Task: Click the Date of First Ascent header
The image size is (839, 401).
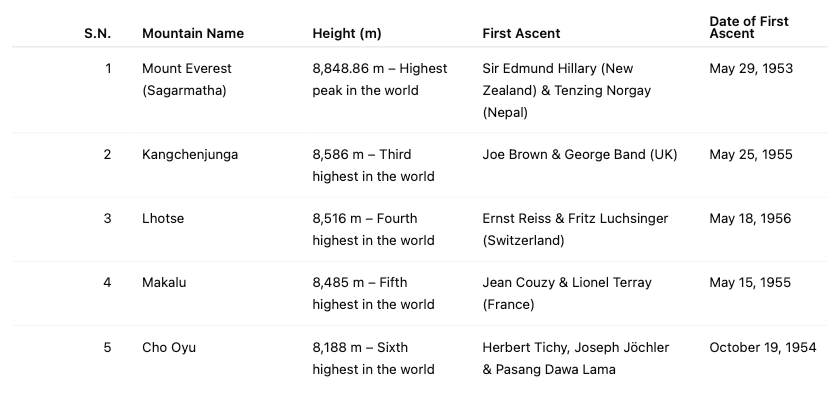Action: (749, 27)
